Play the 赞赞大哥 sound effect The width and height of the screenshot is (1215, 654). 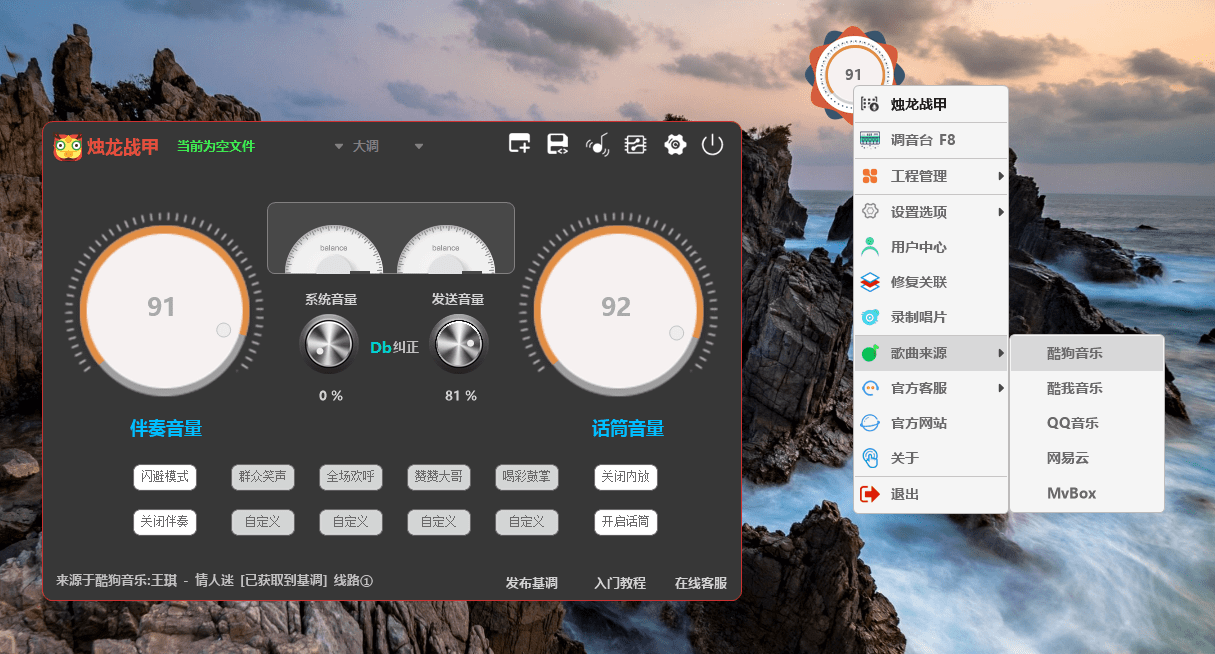coord(439,477)
